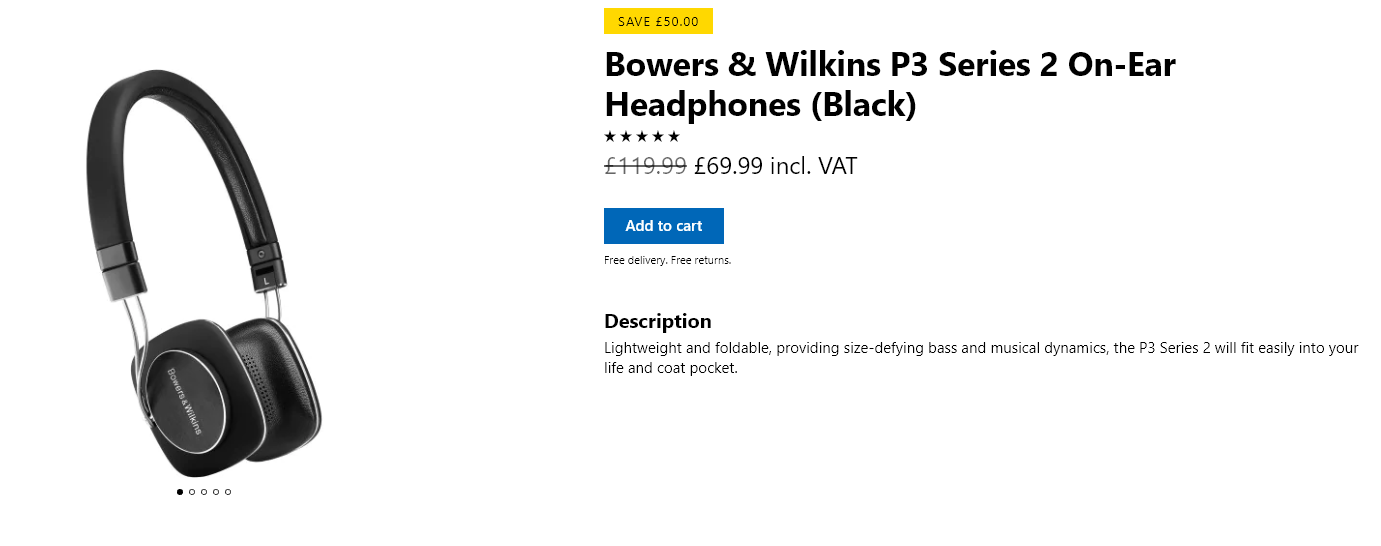Image resolution: width=1381 pixels, height=546 pixels.
Task: Select the fourth image carousel dot
Action: [x=216, y=492]
